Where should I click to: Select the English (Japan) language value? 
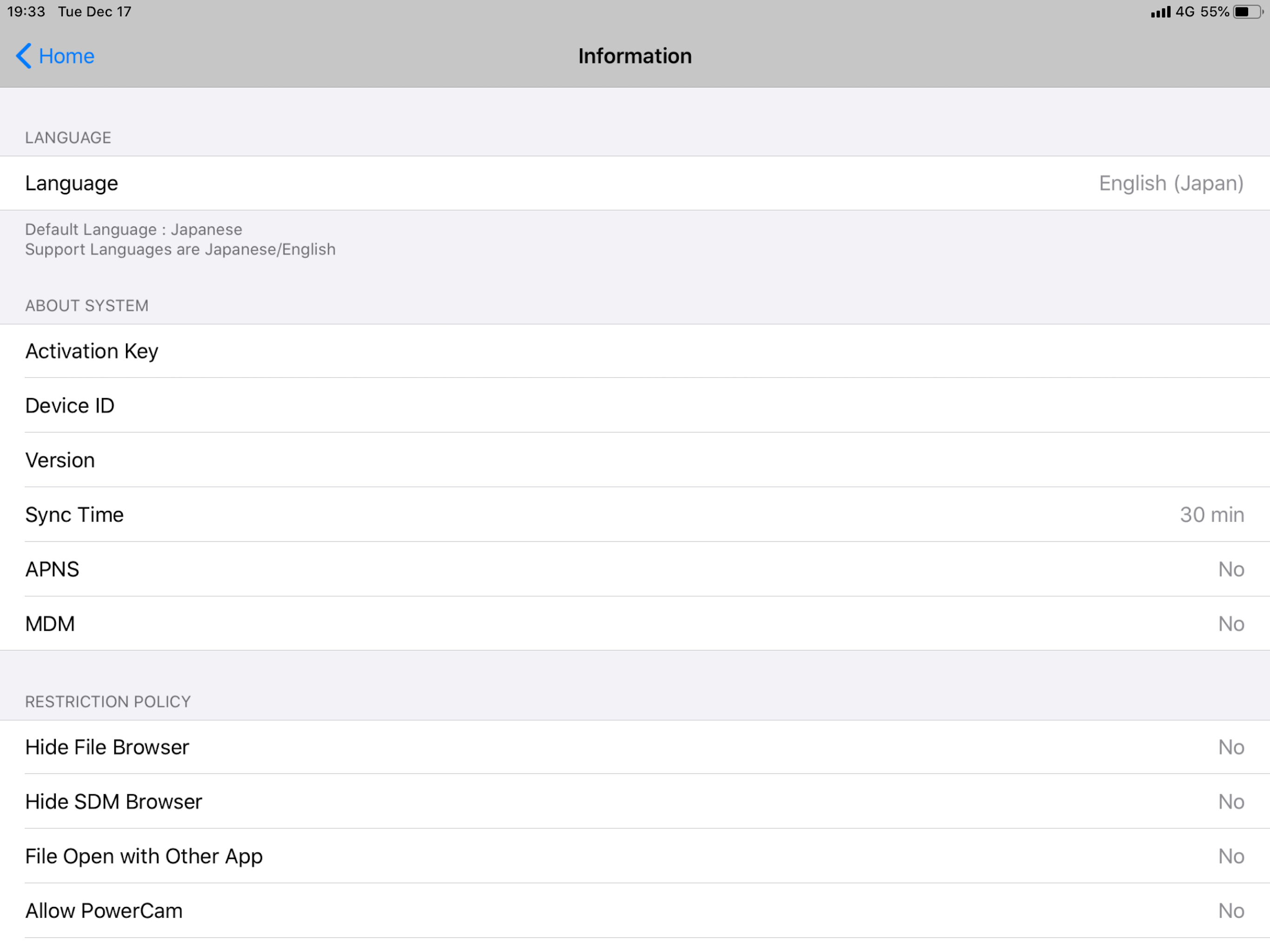(1171, 183)
